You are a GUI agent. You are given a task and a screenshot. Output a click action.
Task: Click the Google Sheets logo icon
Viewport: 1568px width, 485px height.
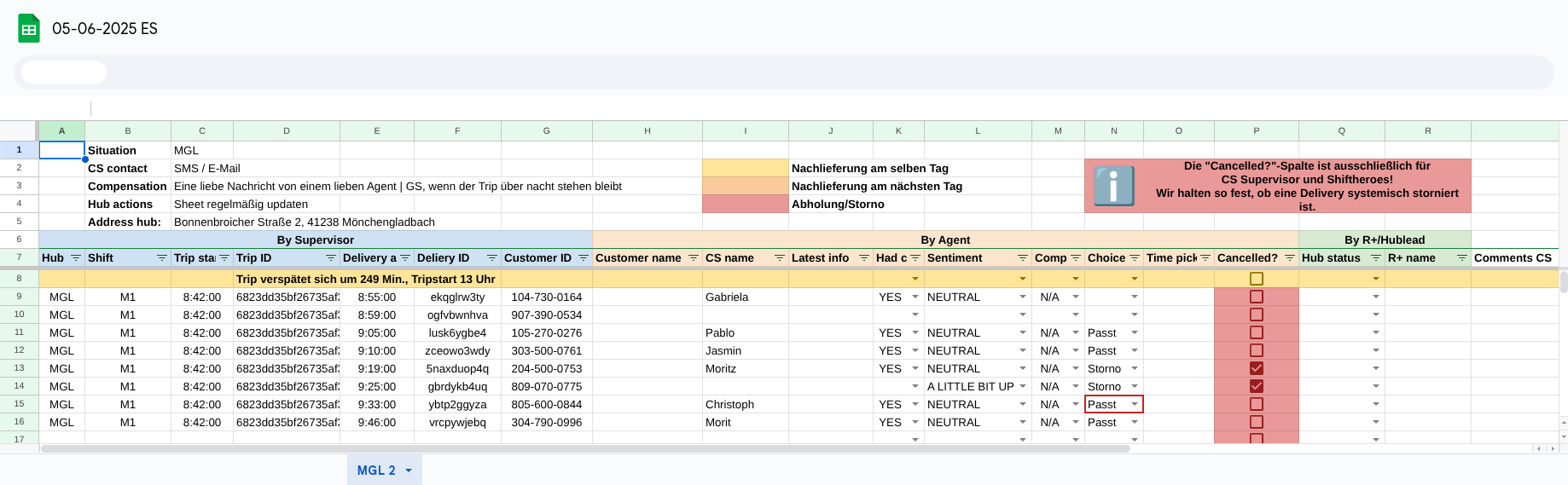point(29,28)
